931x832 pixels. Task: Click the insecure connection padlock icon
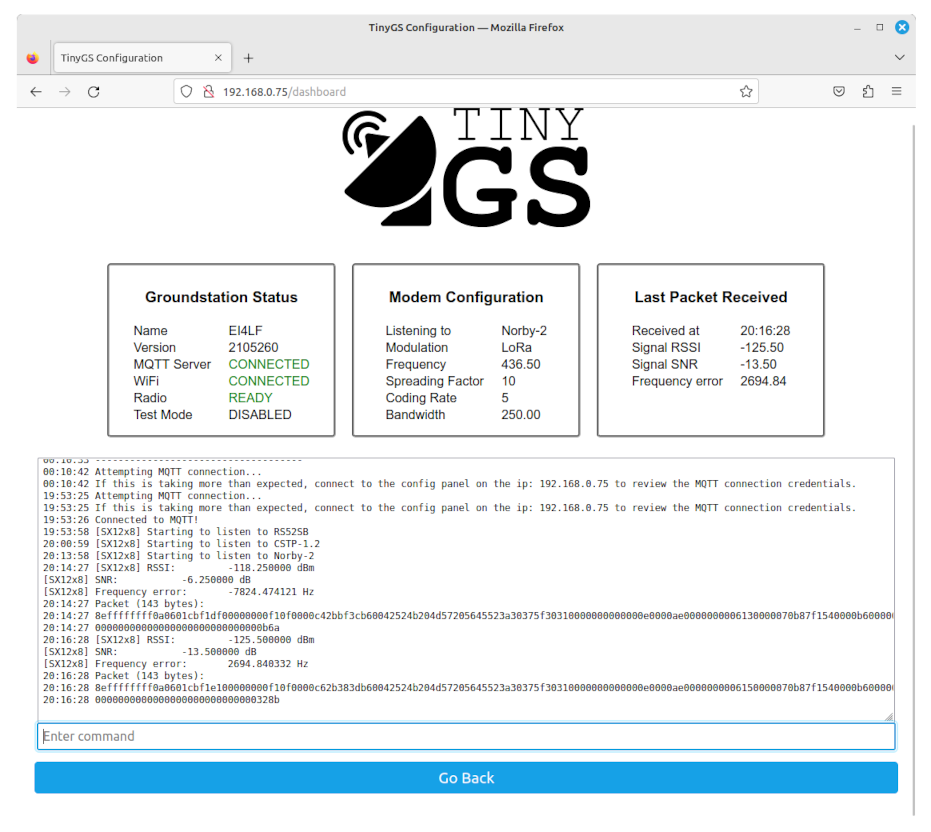(x=208, y=91)
